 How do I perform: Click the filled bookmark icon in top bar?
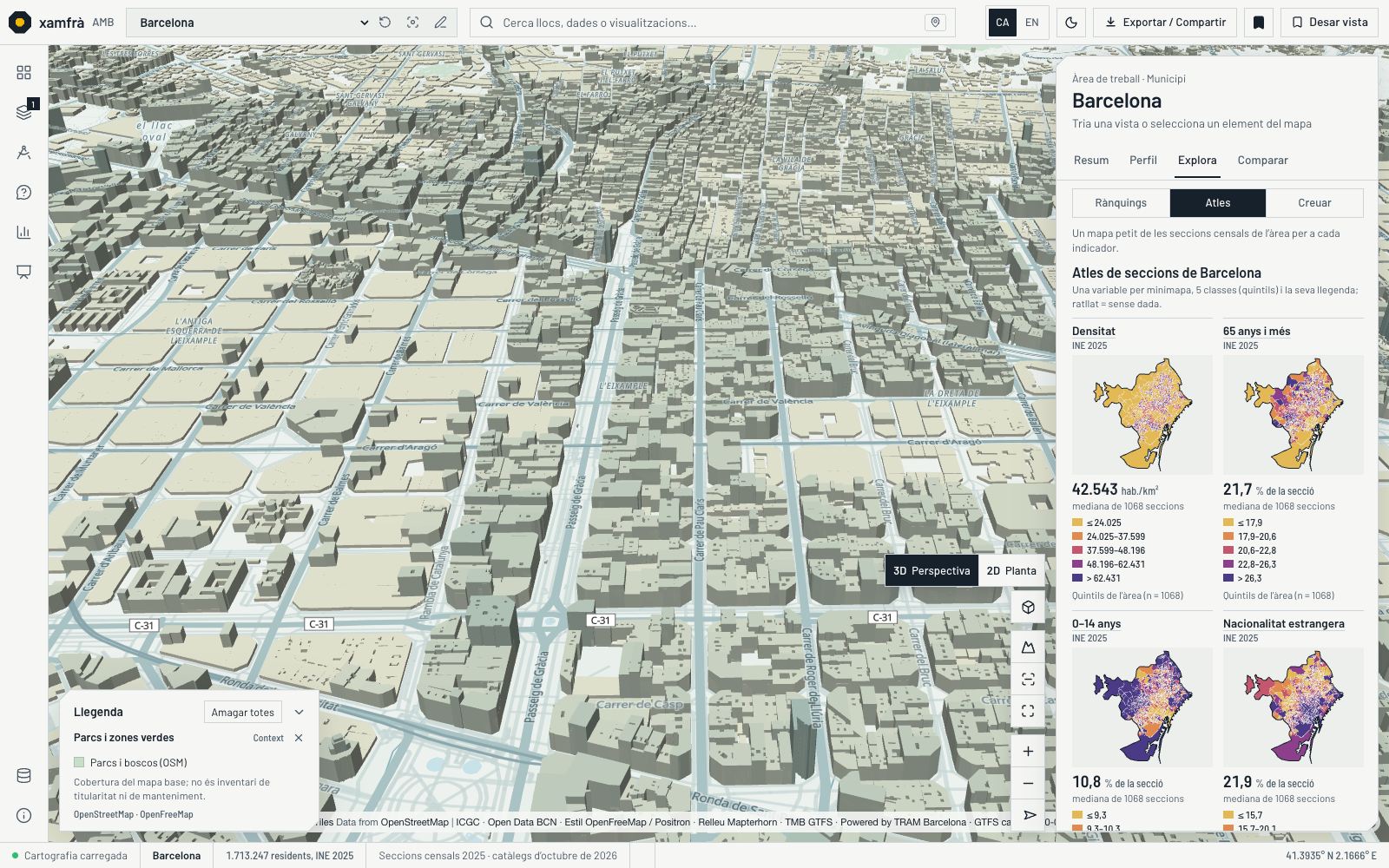(1259, 23)
